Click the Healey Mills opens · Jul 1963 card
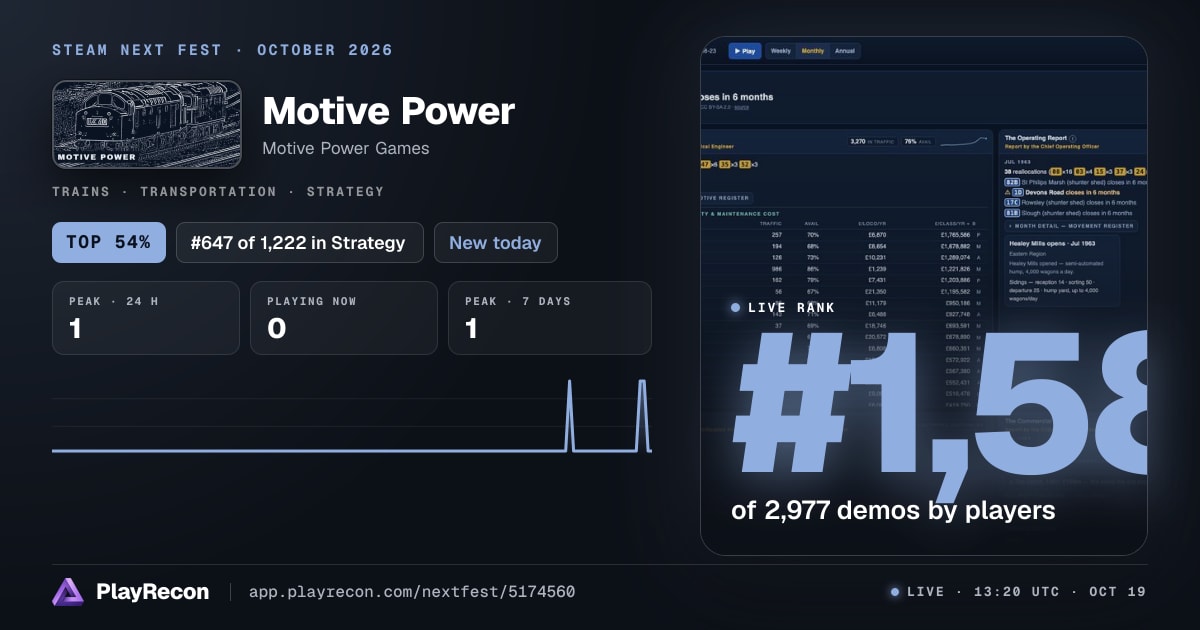The image size is (1200, 630). [1062, 271]
